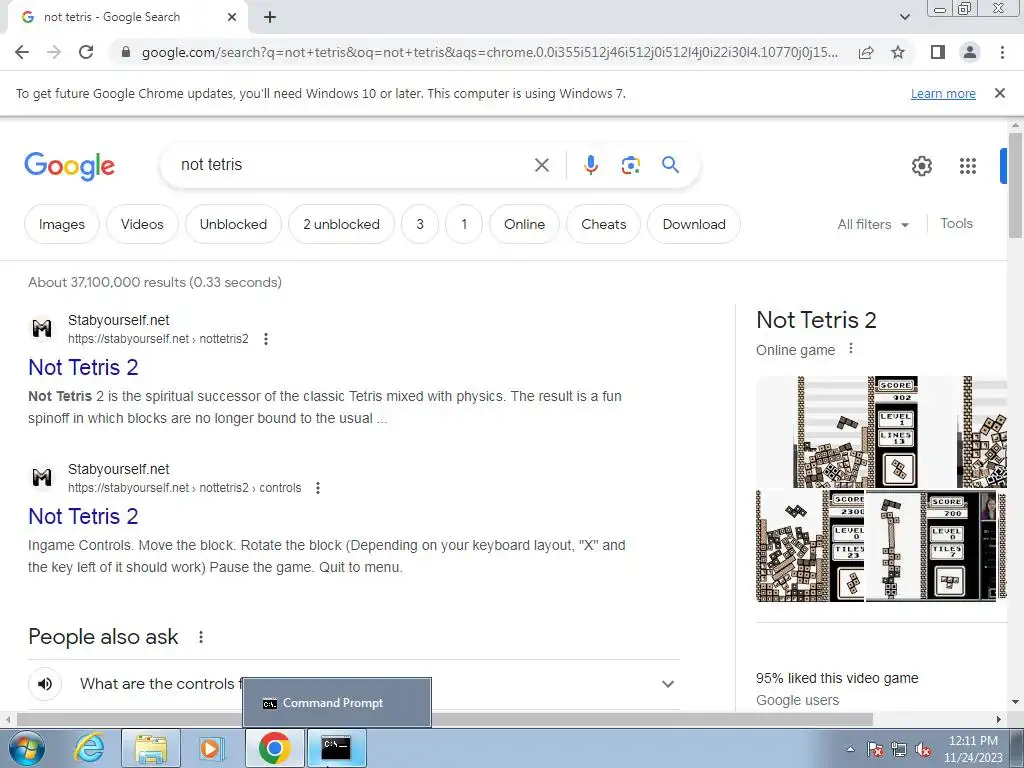Viewport: 1024px width, 768px height.
Task: Expand the All filters dropdown
Action: (873, 224)
